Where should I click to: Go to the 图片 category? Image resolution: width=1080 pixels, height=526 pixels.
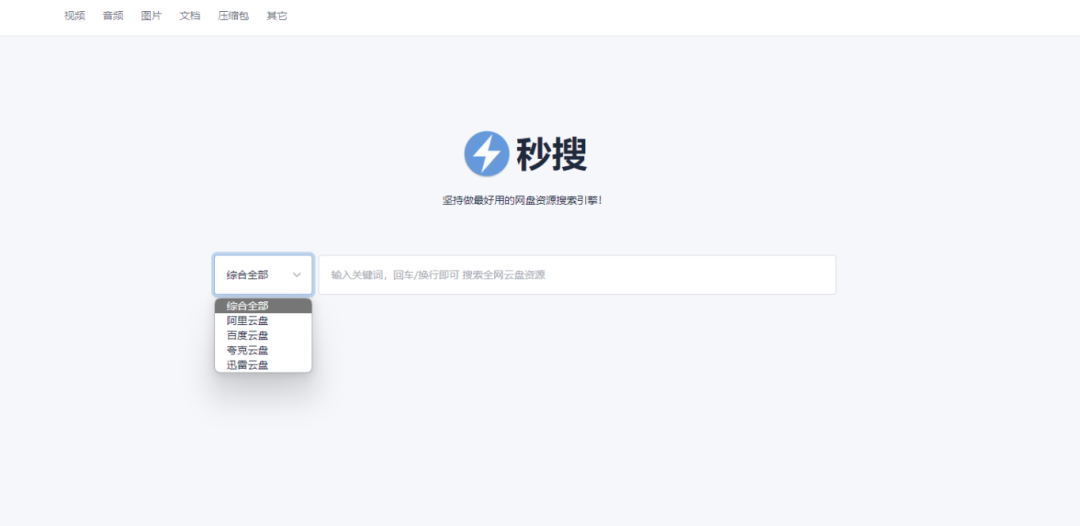(x=152, y=16)
